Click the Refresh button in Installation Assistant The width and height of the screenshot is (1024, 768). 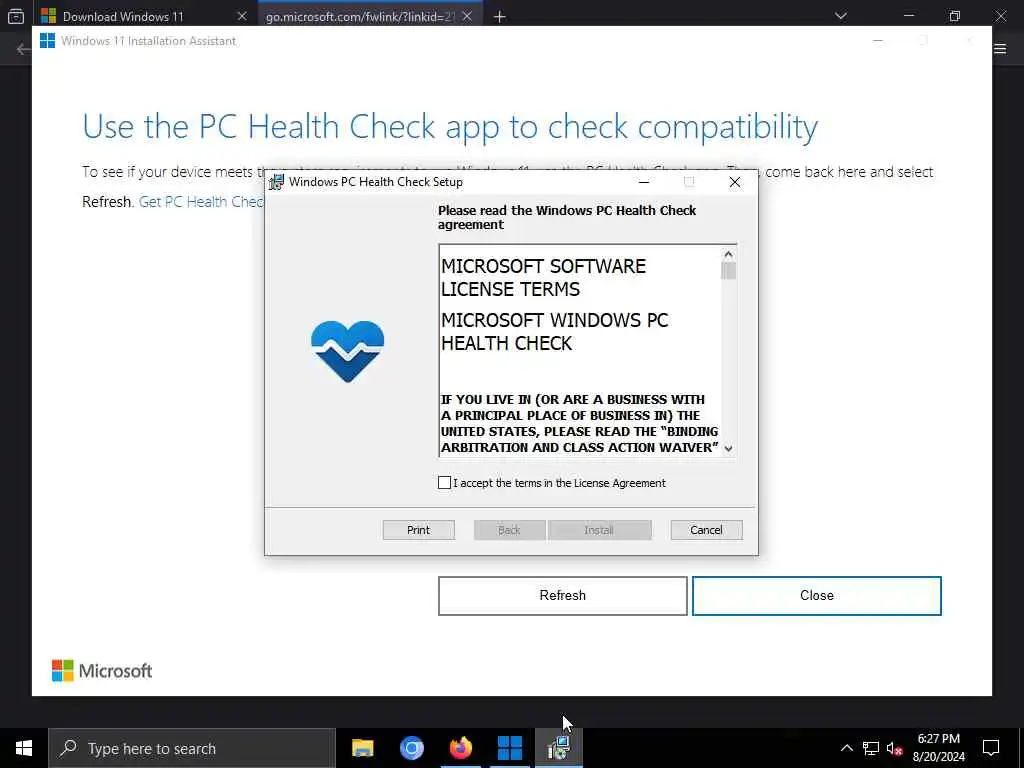click(x=562, y=595)
